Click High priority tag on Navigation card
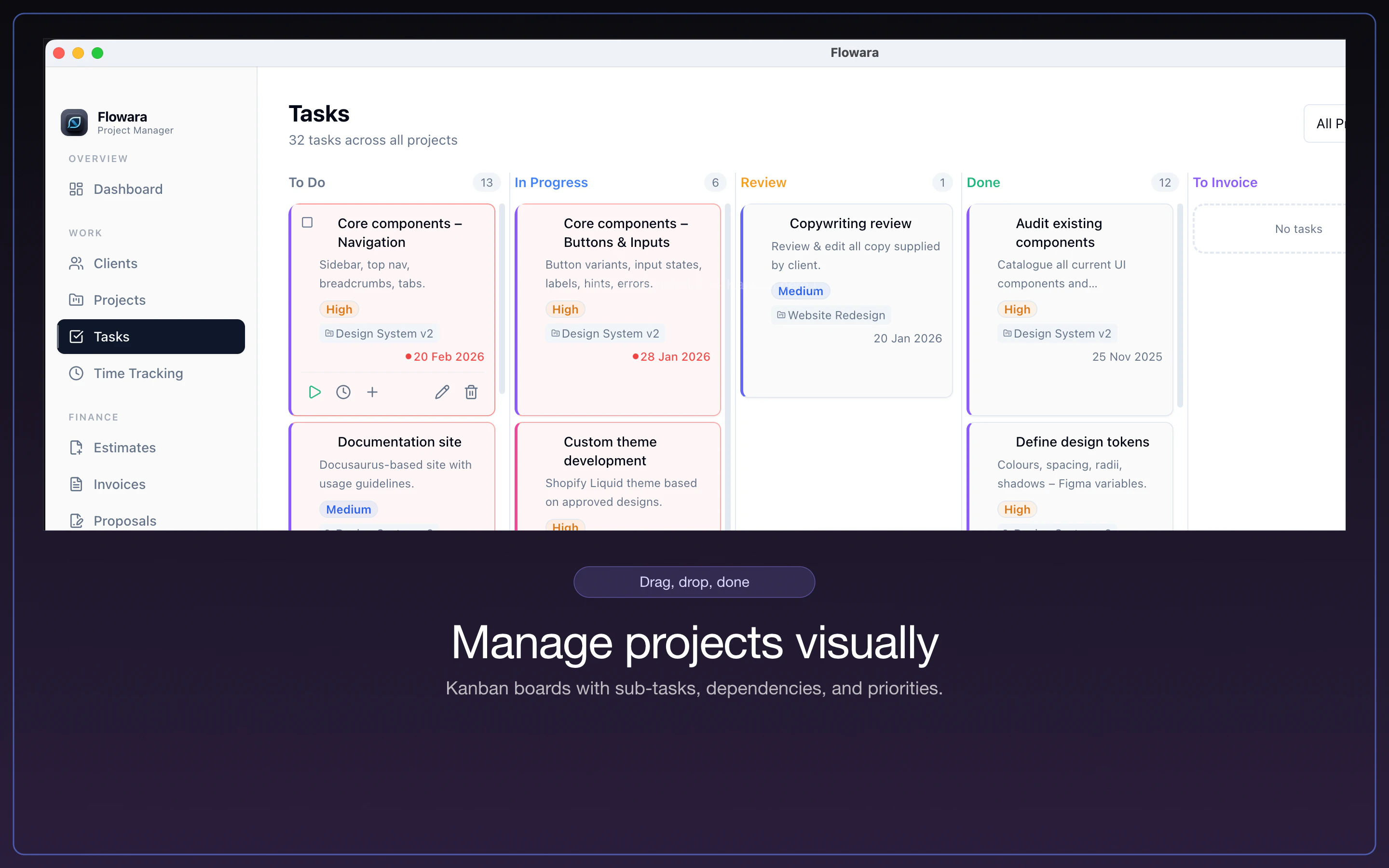The image size is (1389, 868). click(x=339, y=310)
